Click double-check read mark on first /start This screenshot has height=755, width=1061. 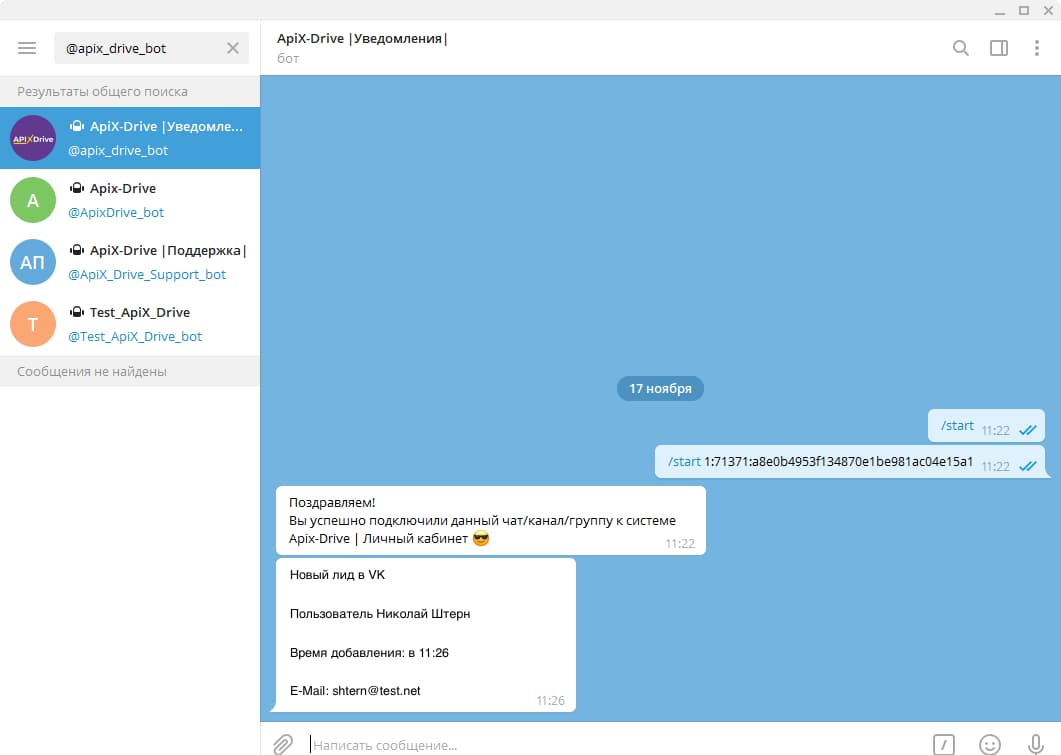tap(1028, 430)
